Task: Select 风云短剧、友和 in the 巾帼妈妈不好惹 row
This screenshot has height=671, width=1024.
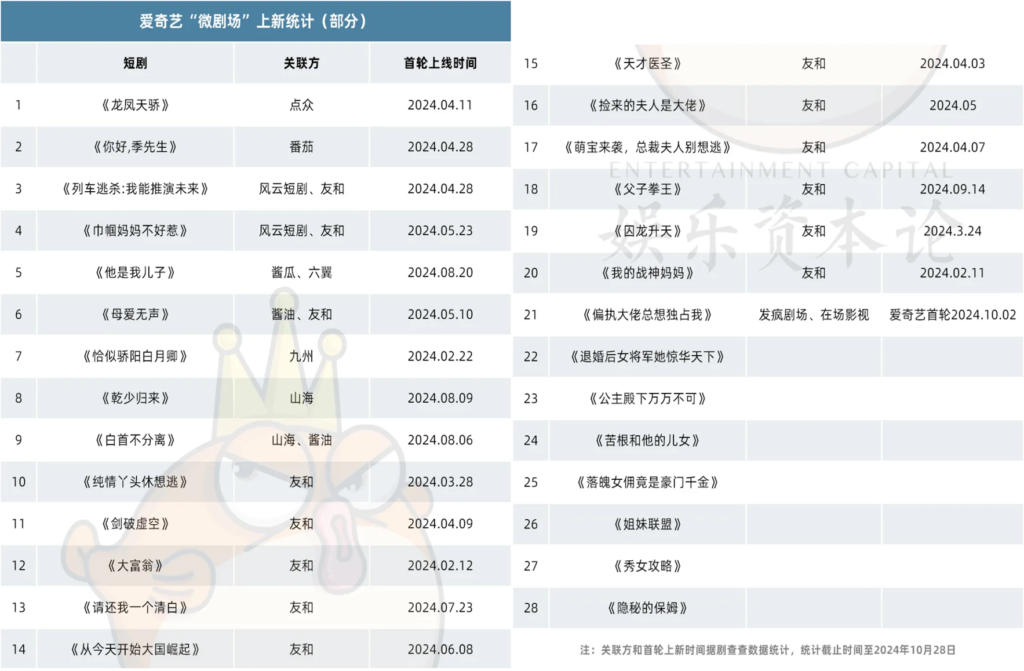Action: pos(302,231)
